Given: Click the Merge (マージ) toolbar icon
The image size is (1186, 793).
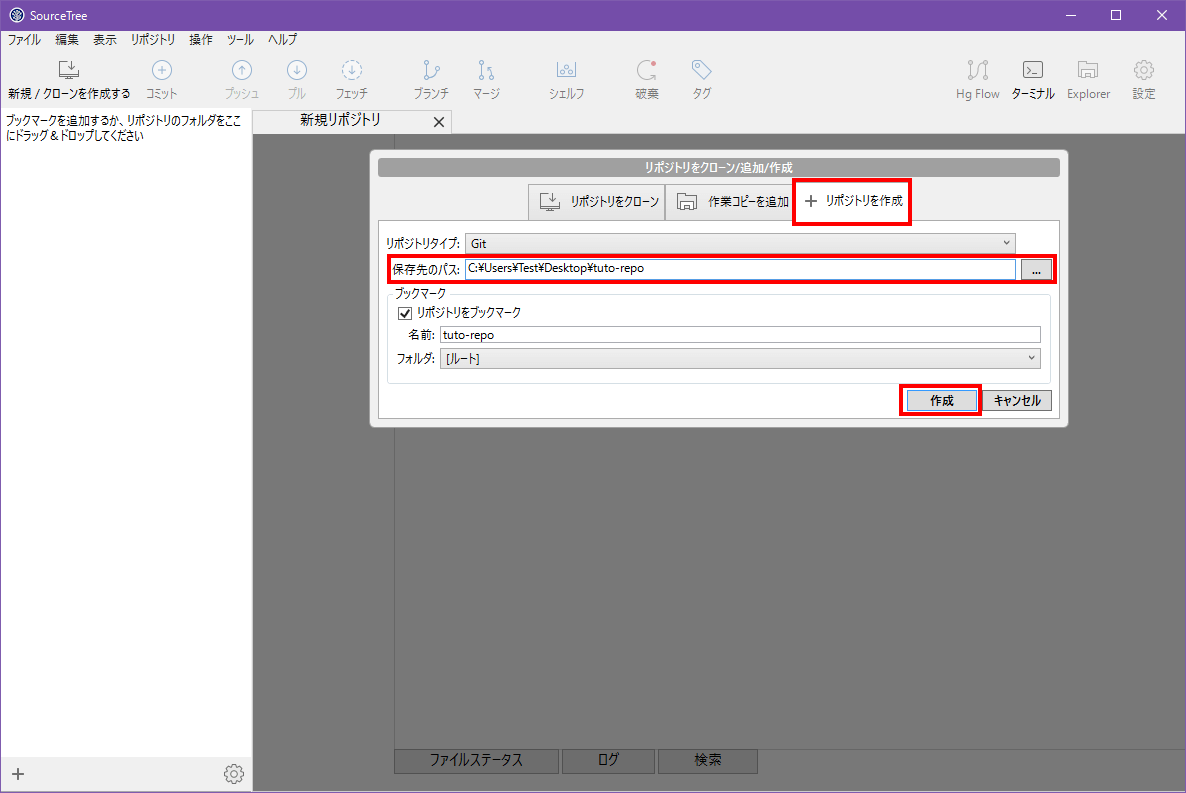Looking at the screenshot, I should click(x=486, y=70).
